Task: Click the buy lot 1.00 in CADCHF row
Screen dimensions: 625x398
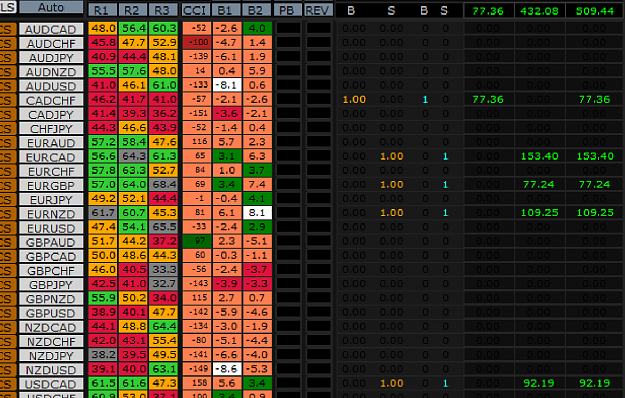Action: click(x=354, y=99)
